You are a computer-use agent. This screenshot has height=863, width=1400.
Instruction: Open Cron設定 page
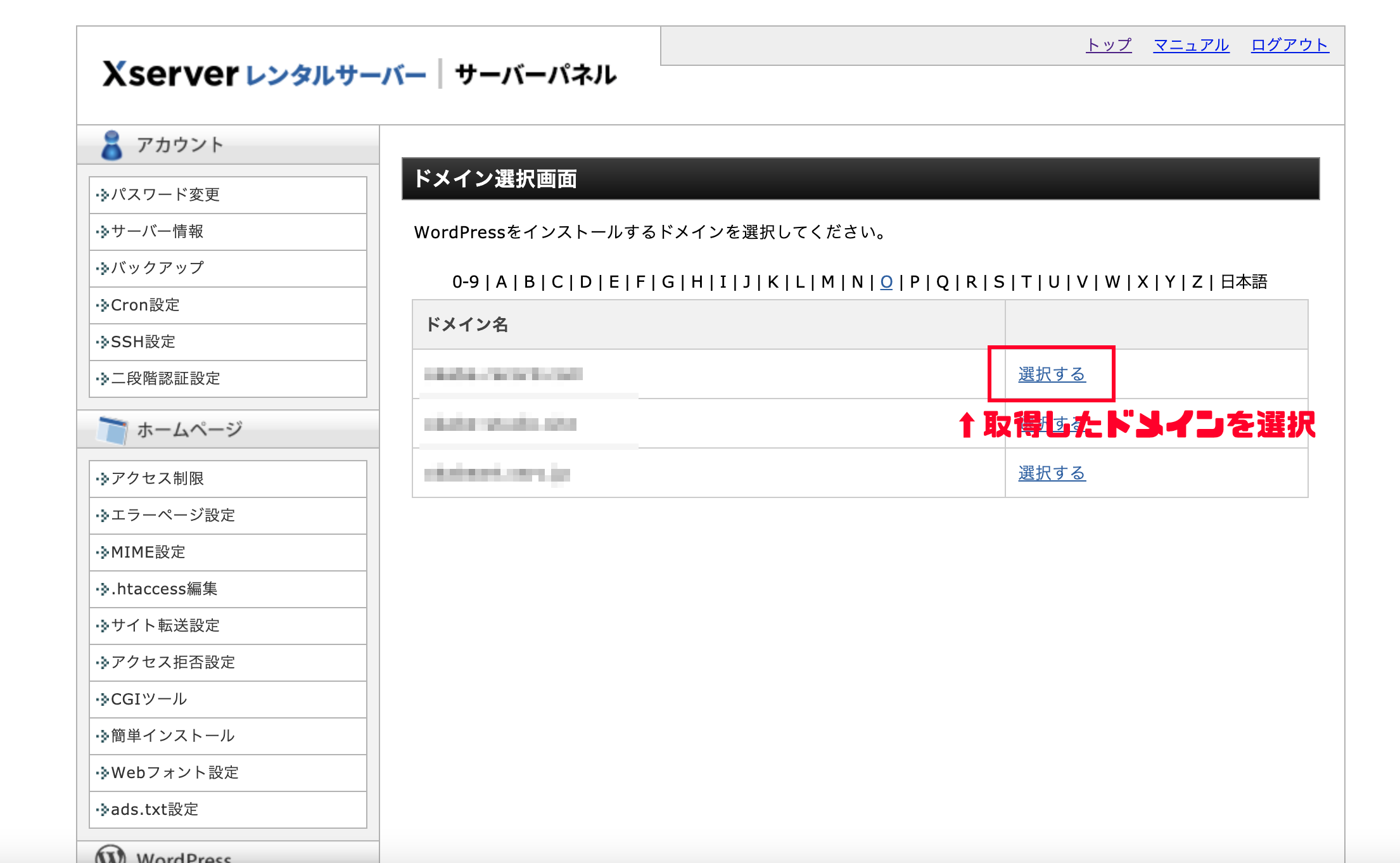145,305
